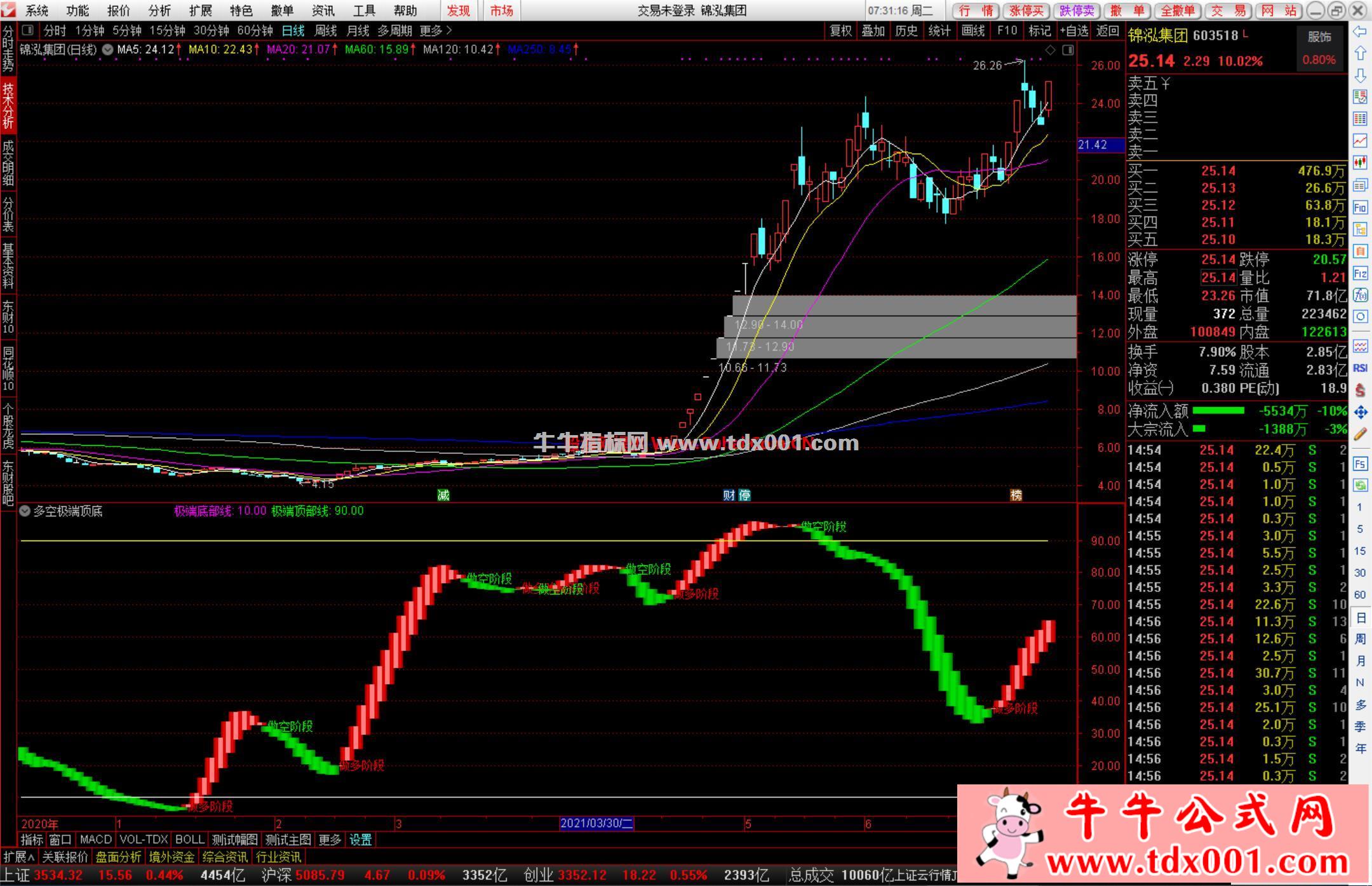Click the diamond icon at chart top right
Viewport: 1372px width, 886px height.
(1051, 50)
